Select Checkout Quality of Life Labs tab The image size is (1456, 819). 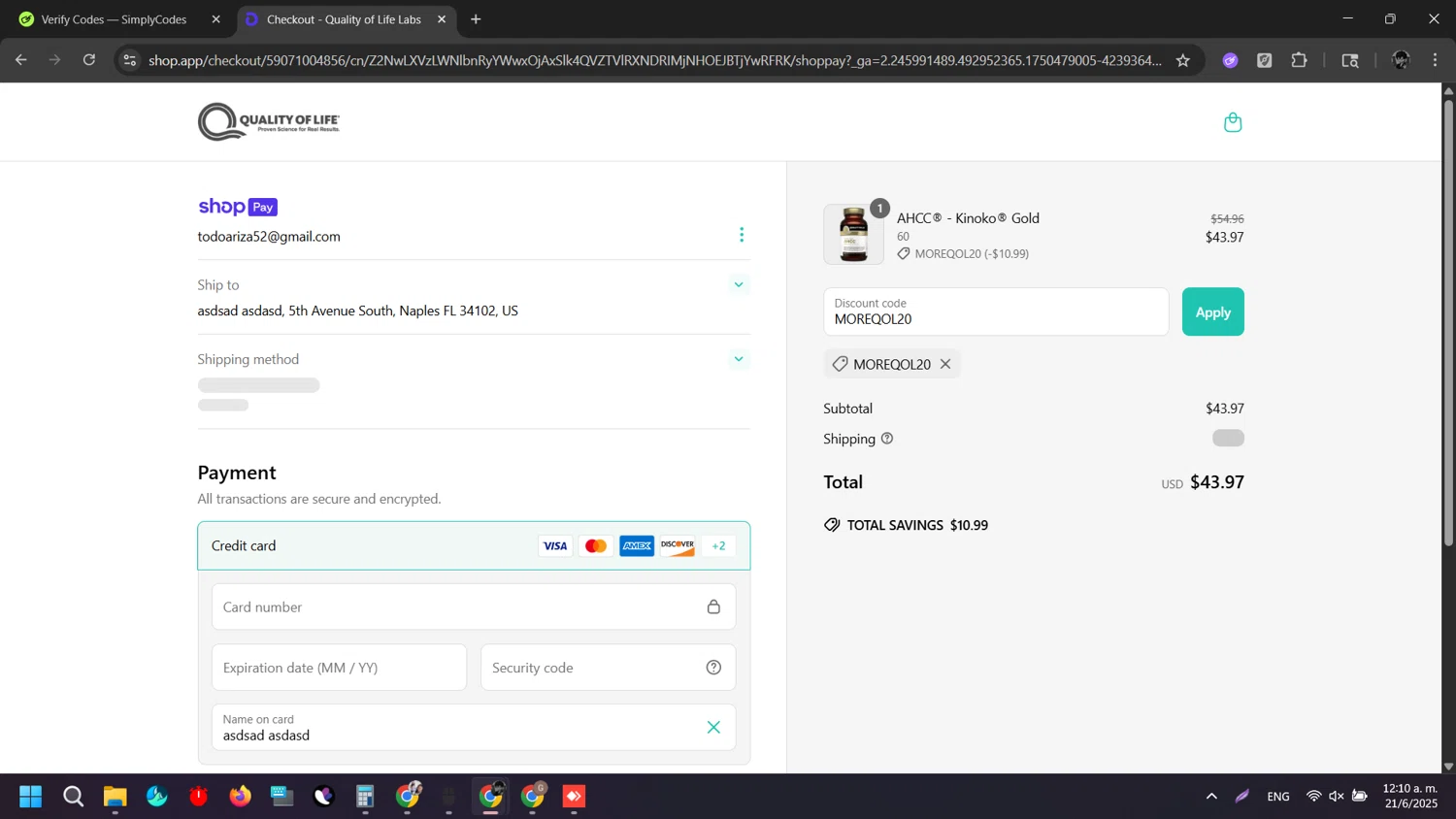point(344,19)
